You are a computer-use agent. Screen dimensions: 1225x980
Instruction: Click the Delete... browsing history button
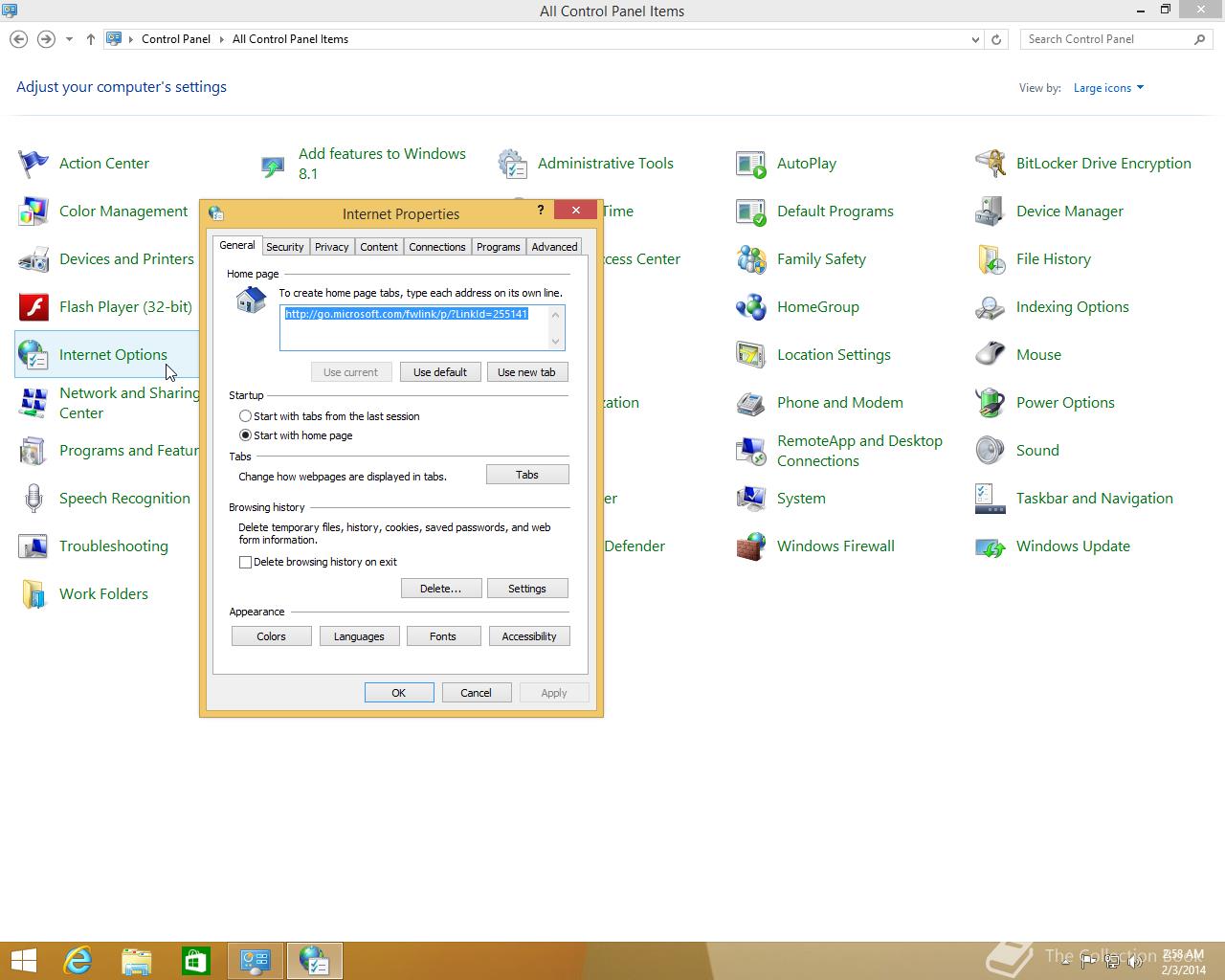[440, 589]
